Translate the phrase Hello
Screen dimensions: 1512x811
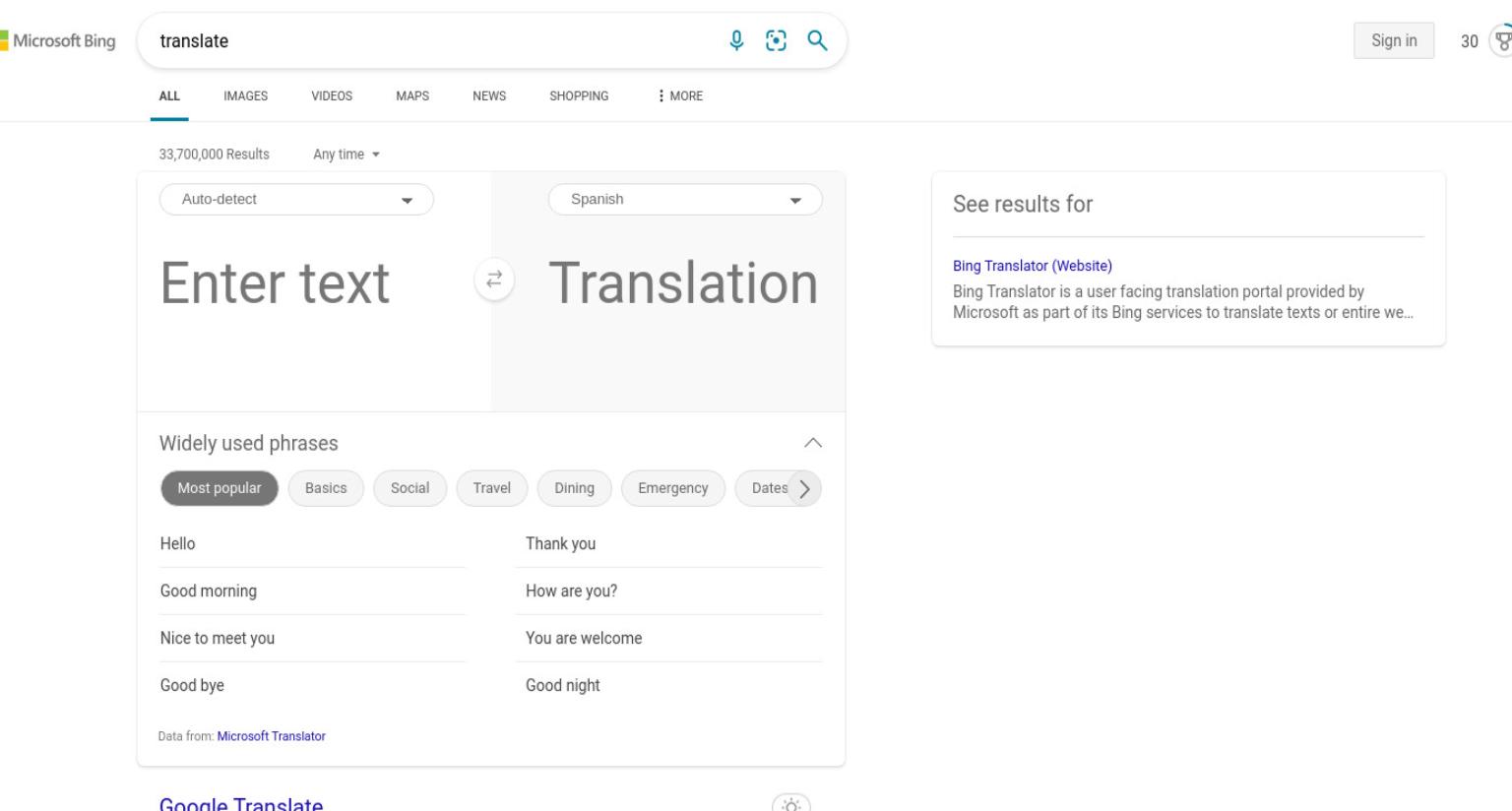(312, 544)
